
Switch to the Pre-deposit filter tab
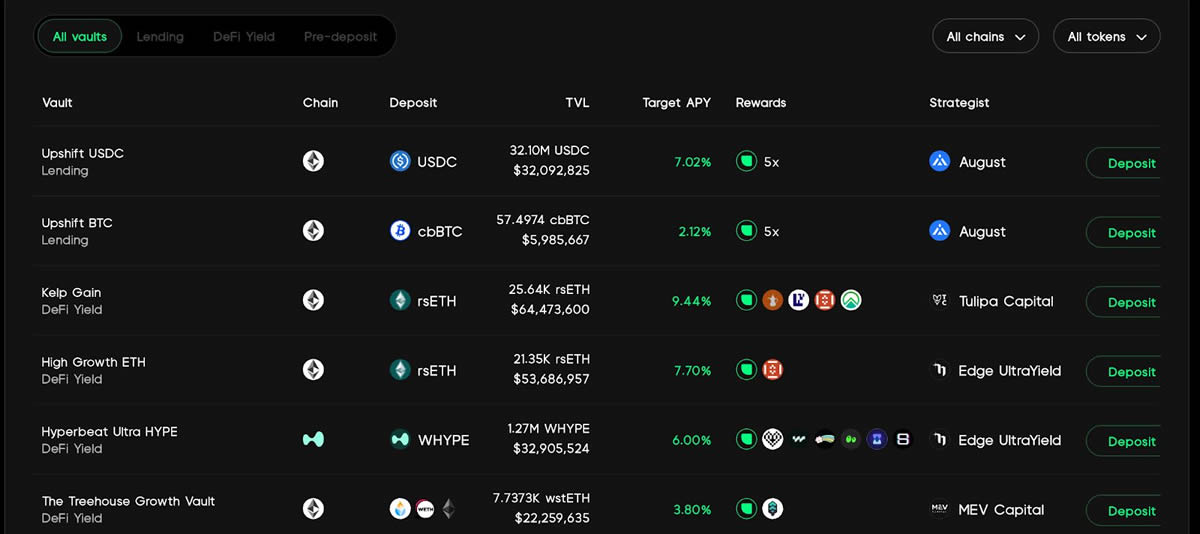pyautogui.click(x=341, y=36)
